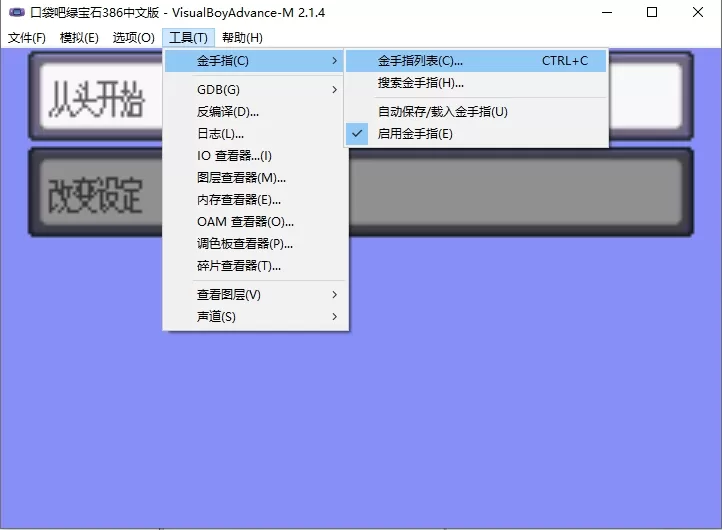Choose 搜索金手指(H)... entry
Viewport: 722px width, 530px height.
[476, 83]
